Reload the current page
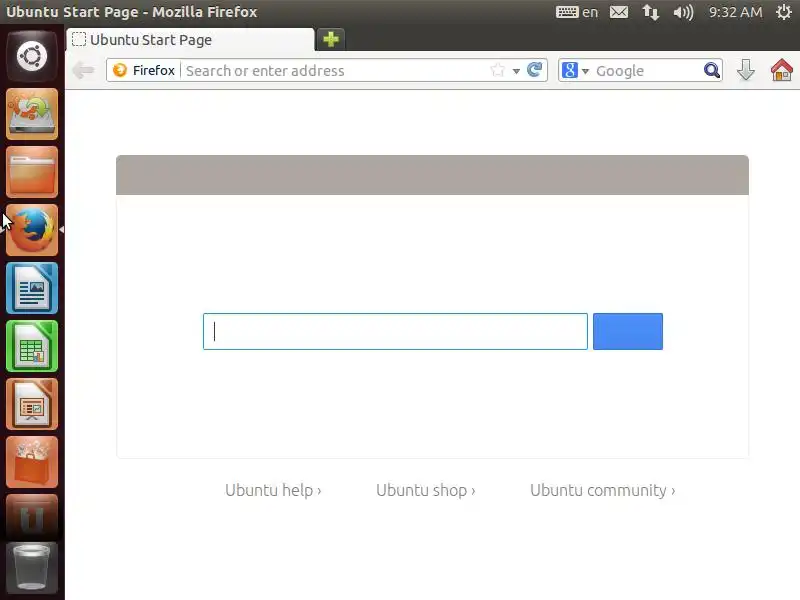 click(534, 69)
